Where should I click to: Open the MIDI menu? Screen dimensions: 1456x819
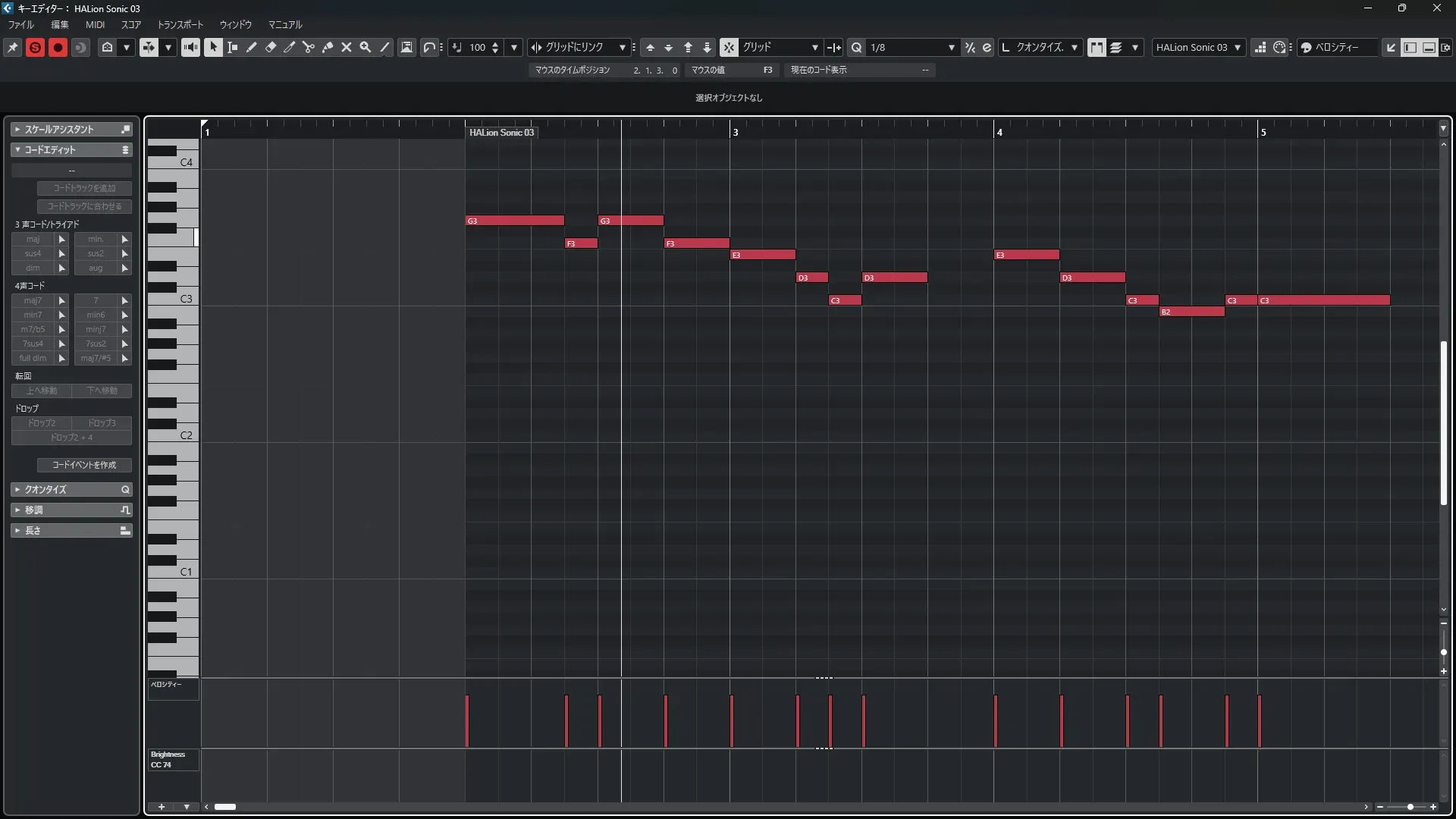pyautogui.click(x=95, y=24)
